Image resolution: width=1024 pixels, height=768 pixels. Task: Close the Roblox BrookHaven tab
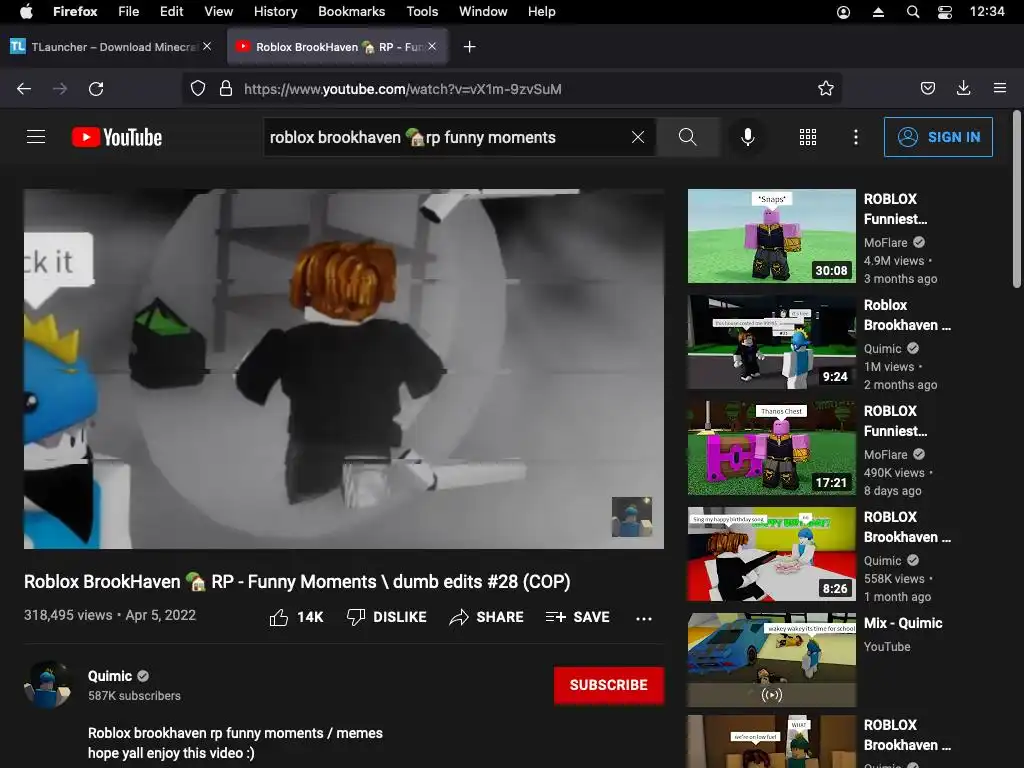click(x=432, y=46)
